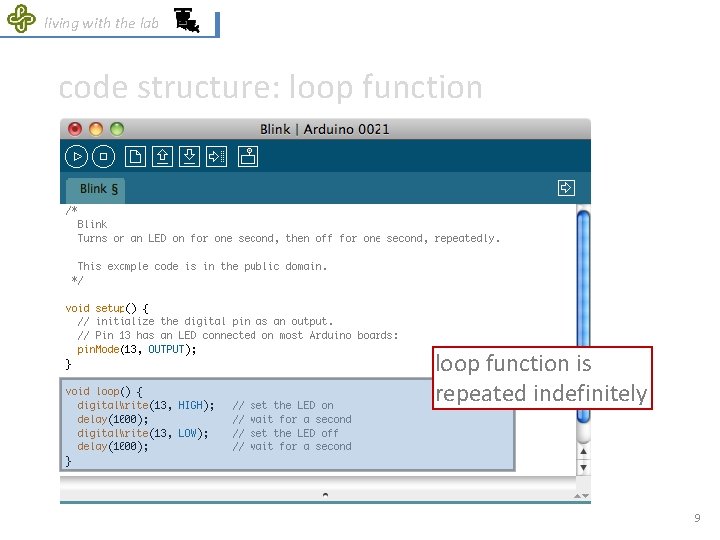This screenshot has height=540, width=720.
Task: Click the scrollbar down arrow
Action: [x=583, y=468]
